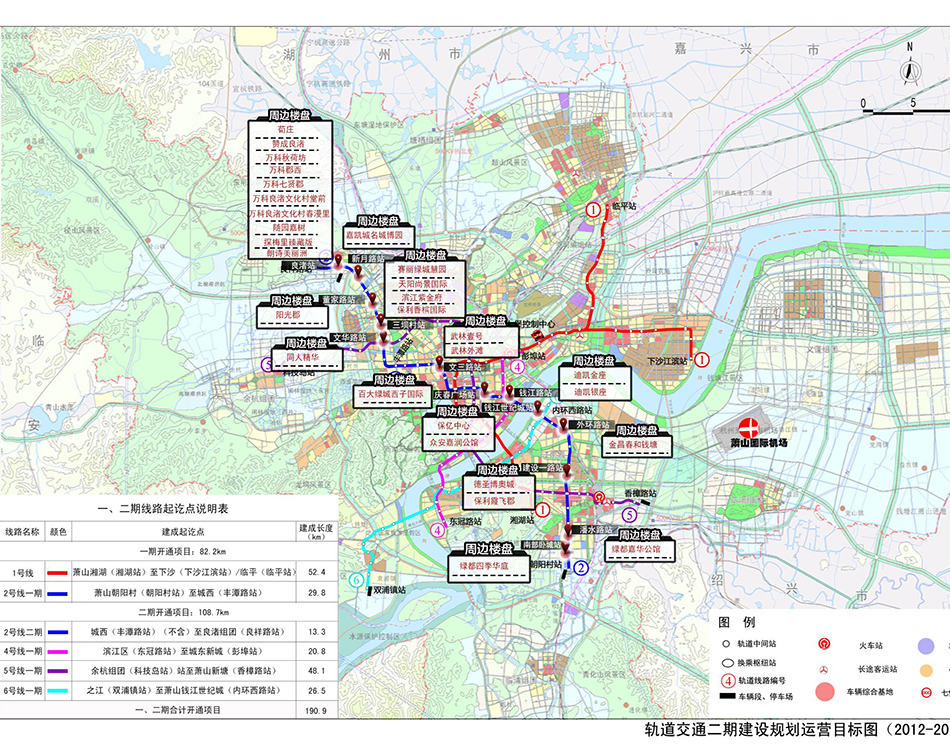Click the 武林壹号 property entry
Screen dimensions: 950x745
click(x=467, y=336)
